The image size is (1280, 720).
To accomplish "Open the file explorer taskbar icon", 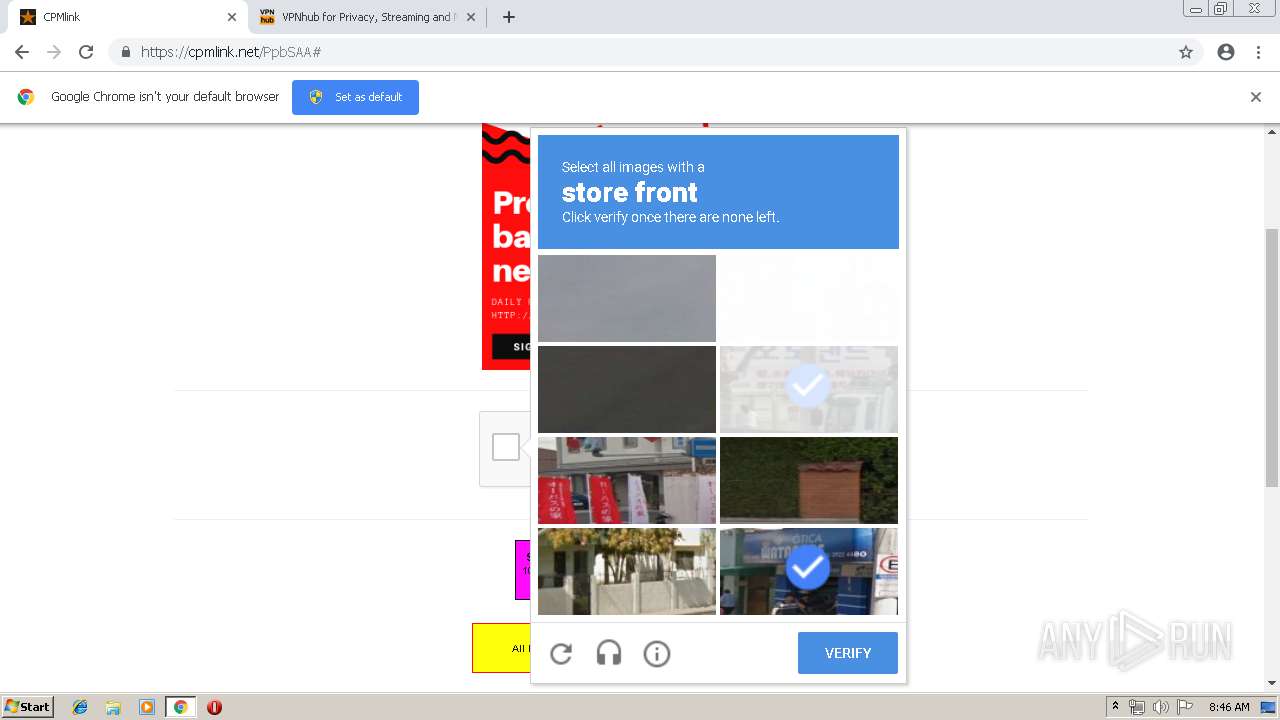I will pos(113,707).
